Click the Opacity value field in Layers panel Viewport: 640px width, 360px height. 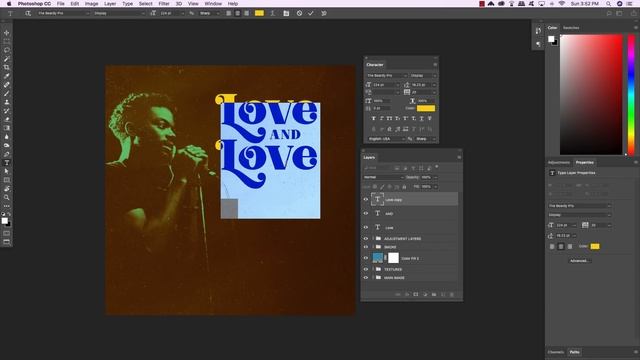[427, 177]
